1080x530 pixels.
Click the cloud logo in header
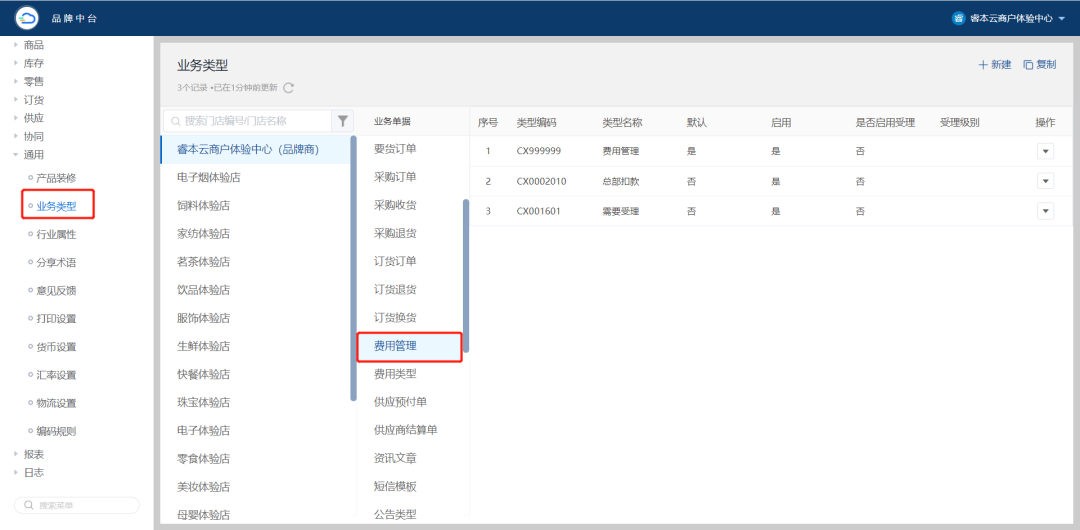pos(26,18)
